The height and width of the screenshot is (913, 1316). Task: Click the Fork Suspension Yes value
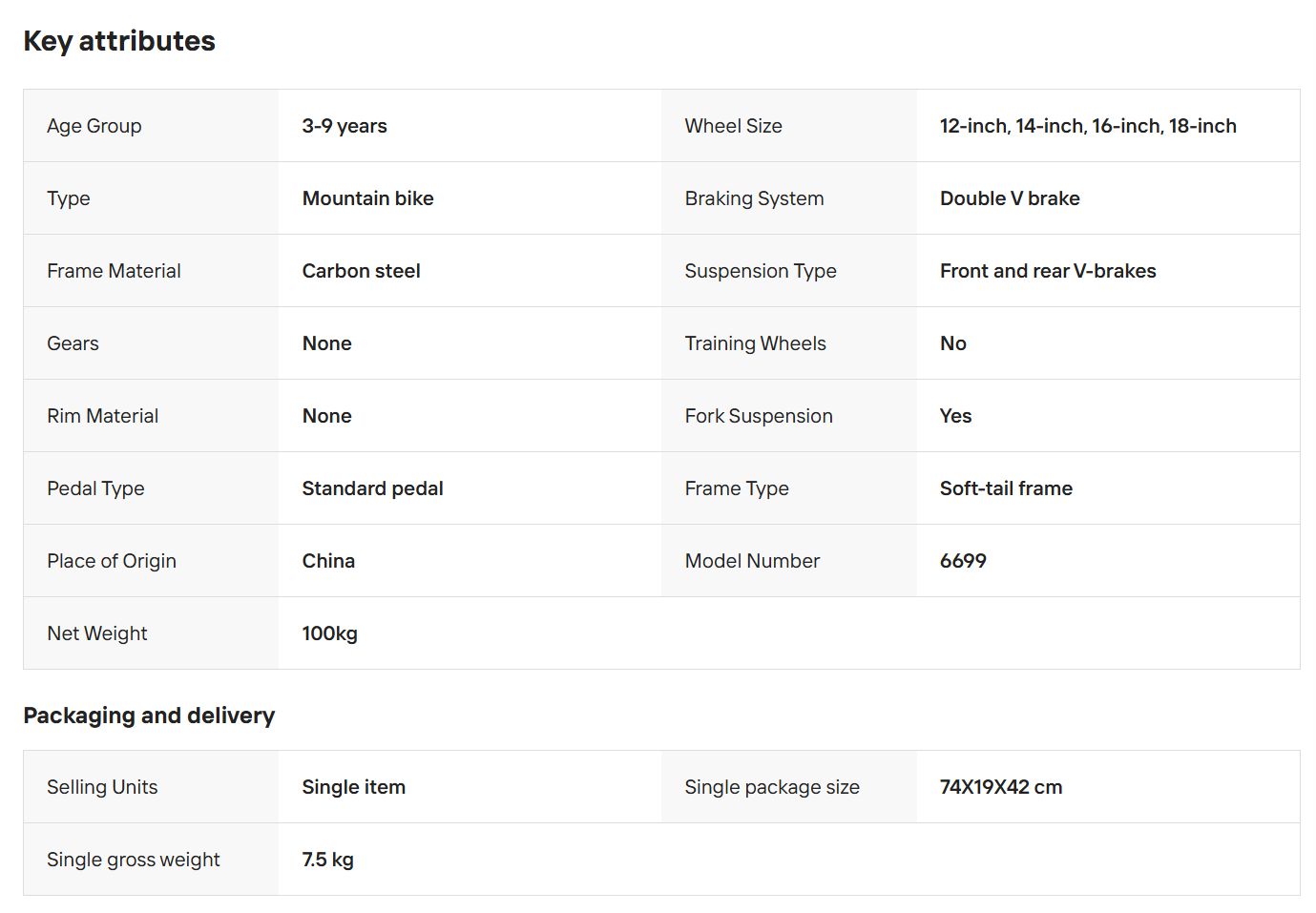tap(955, 416)
